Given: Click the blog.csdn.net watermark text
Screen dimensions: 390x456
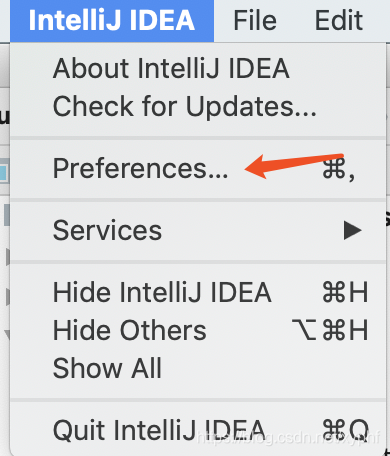Looking at the screenshot, I should (289, 437).
